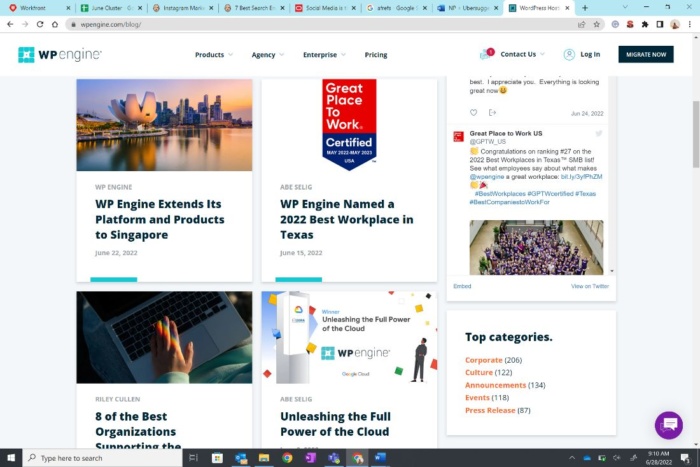Open a new browser tab with plus
Screen dimensions: 700x467
point(585,8)
